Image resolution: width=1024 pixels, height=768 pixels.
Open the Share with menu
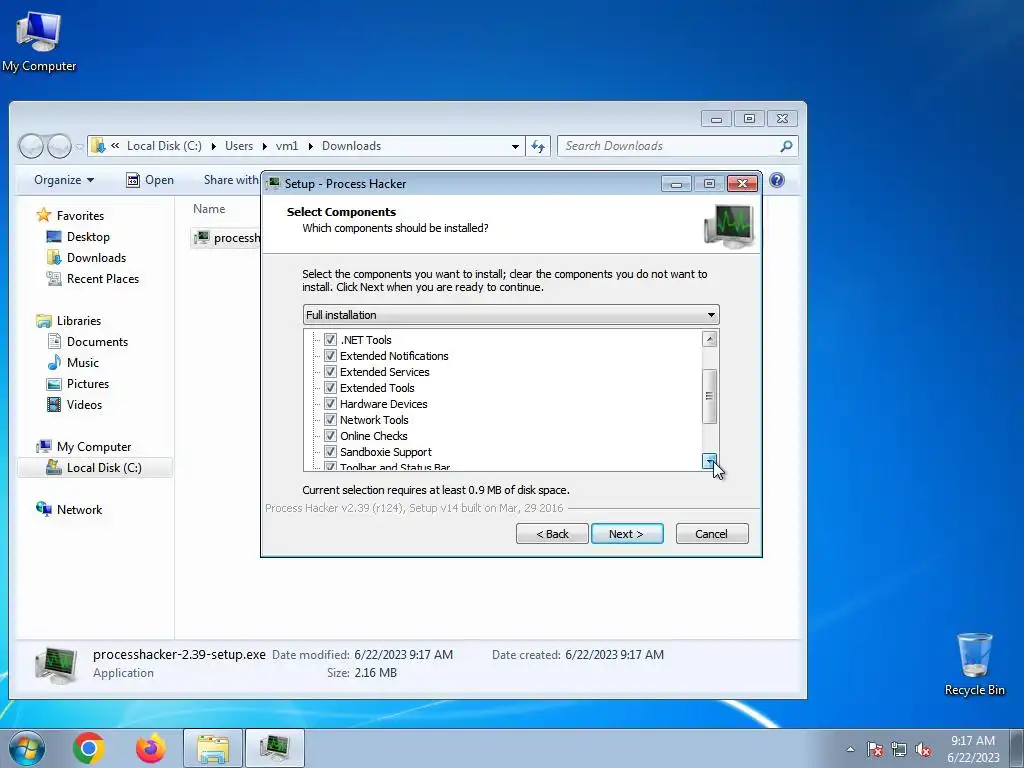tap(231, 180)
